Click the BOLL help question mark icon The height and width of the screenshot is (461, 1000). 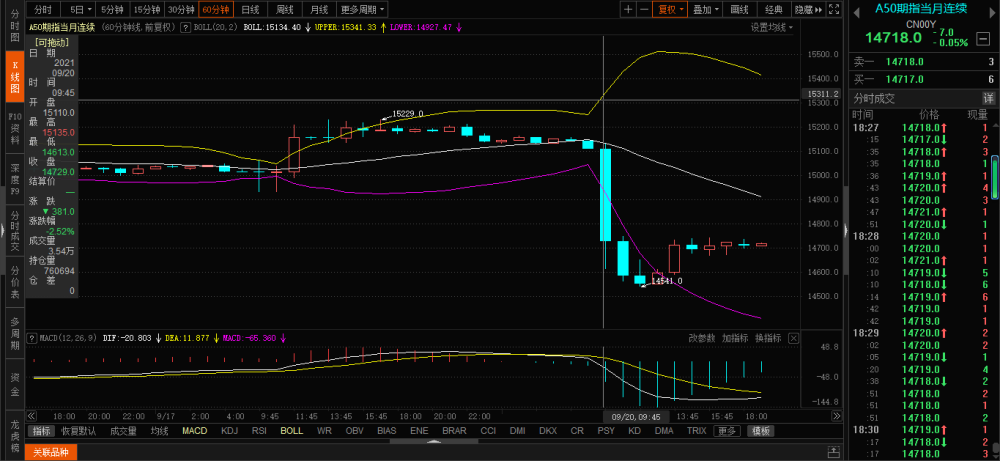[x=186, y=27]
